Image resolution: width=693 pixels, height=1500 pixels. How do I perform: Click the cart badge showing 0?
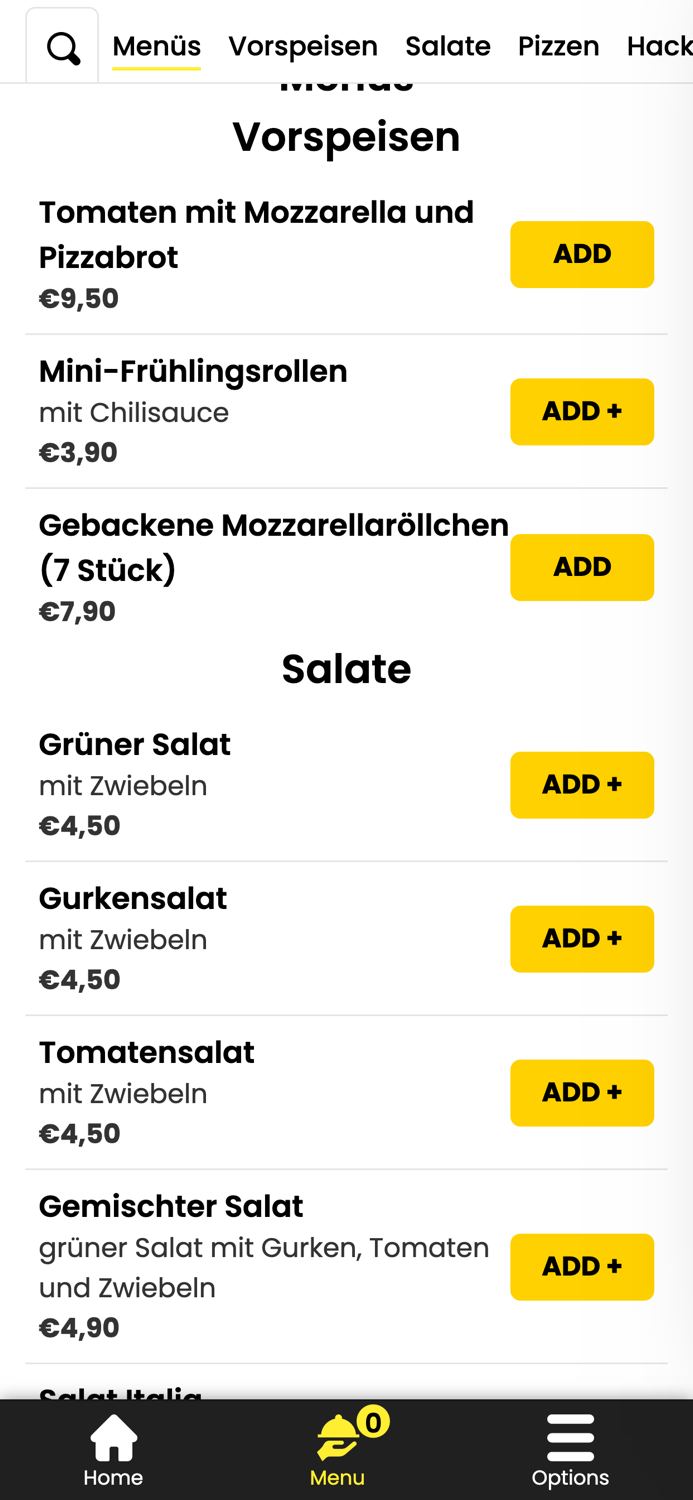point(376,1418)
